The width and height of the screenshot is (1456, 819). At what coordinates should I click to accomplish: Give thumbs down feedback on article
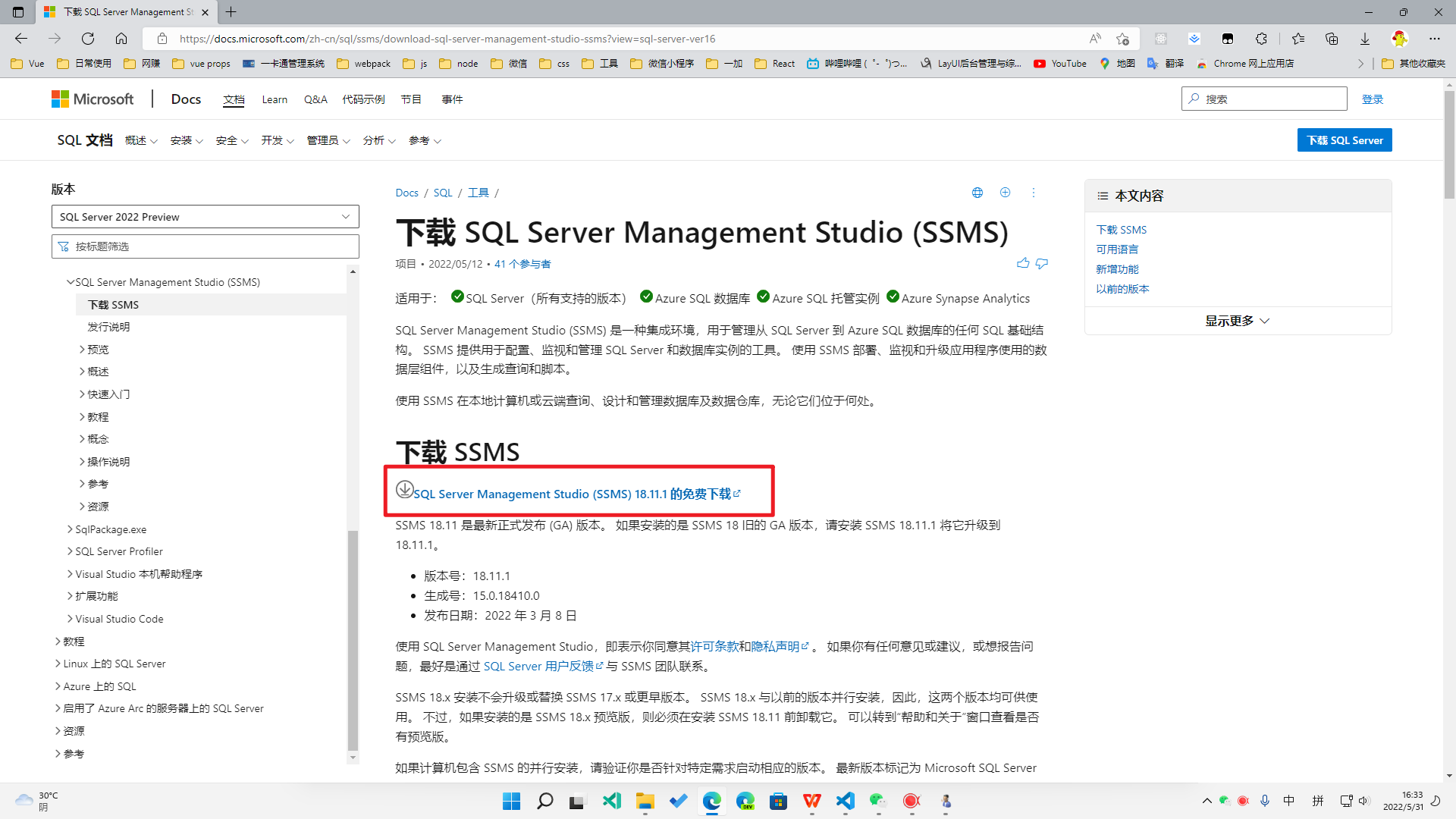1042,263
